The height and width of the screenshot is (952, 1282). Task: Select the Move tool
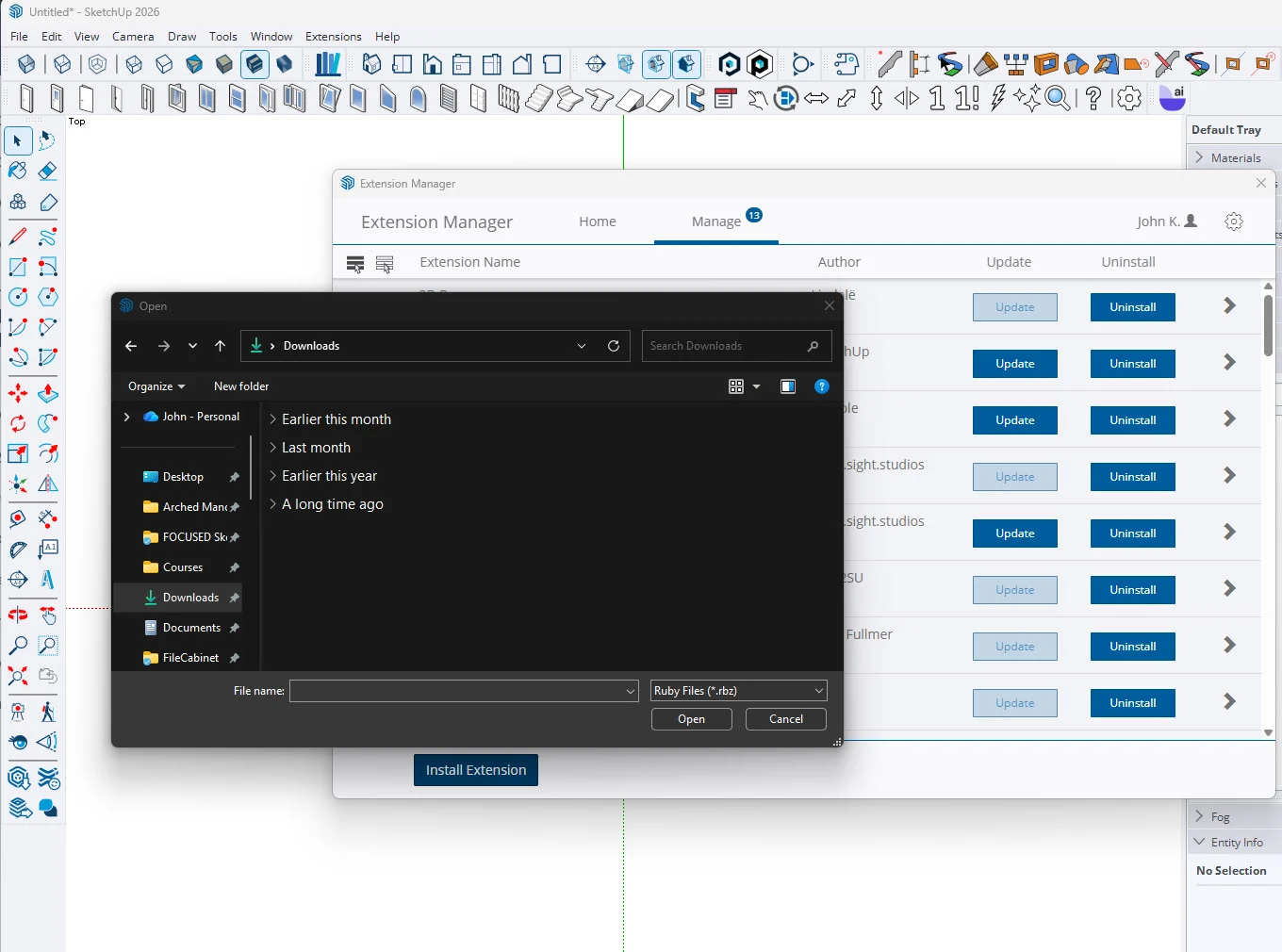point(18,393)
